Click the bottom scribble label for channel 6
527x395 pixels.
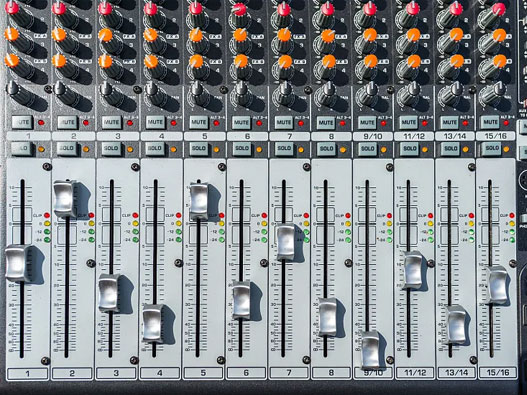tap(246, 373)
